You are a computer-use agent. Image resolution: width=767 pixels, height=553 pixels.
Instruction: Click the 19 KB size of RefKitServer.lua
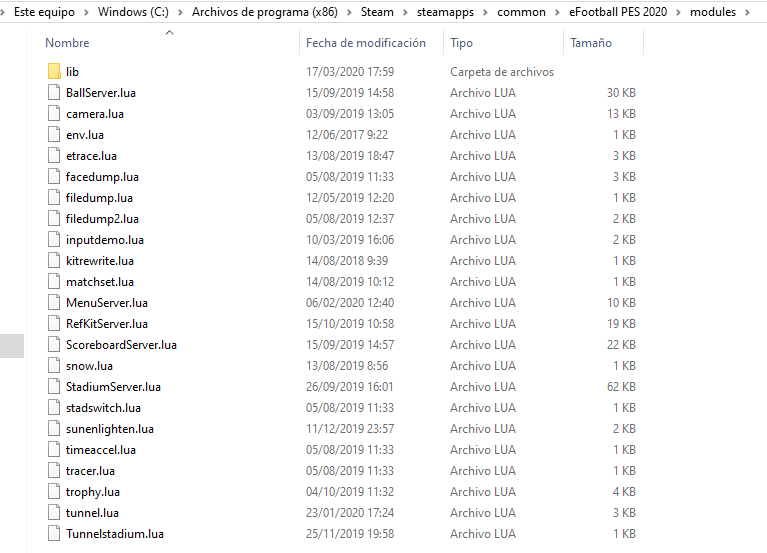click(621, 324)
